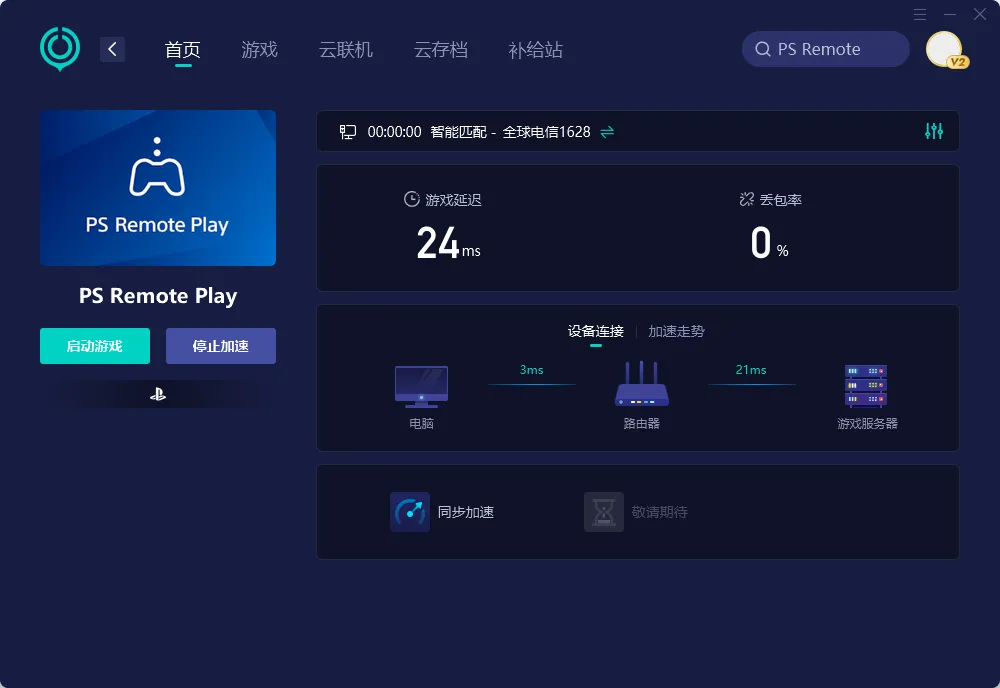Click the 24 ms latency value
Image resolution: width=1000 pixels, height=688 pixels.
[x=448, y=244]
